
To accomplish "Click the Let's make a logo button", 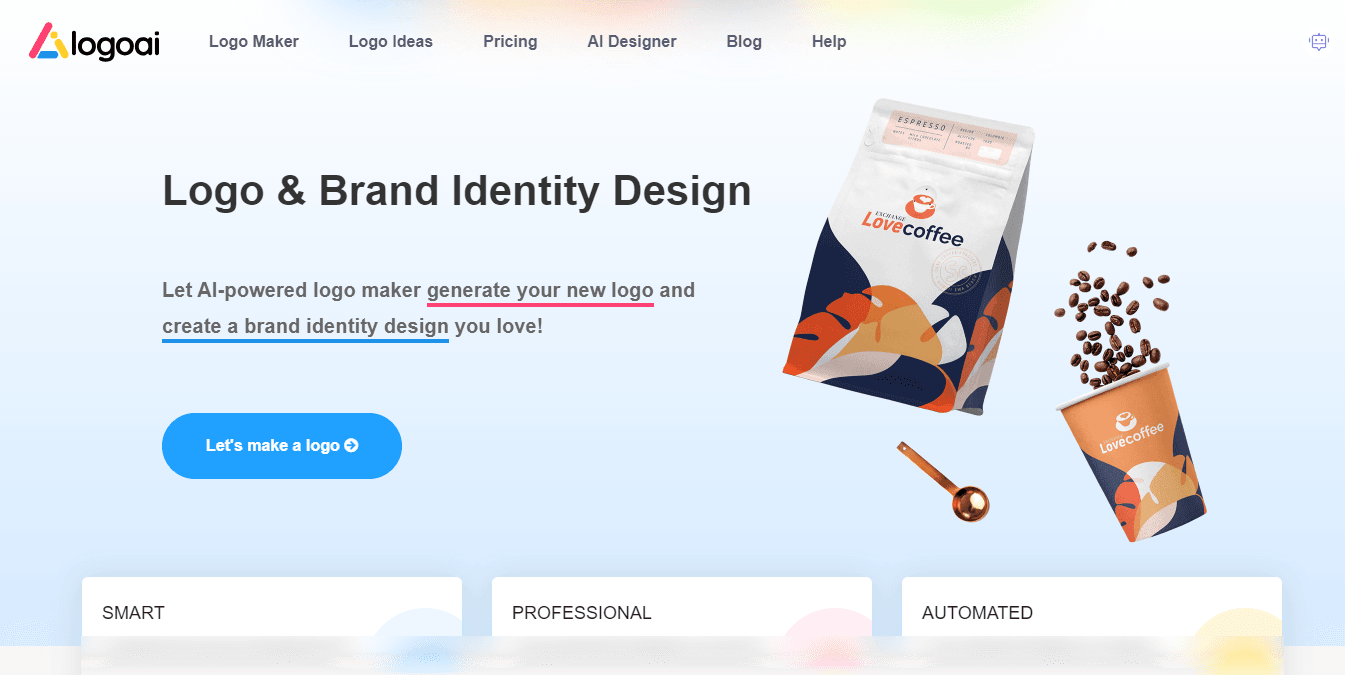I will [x=282, y=446].
